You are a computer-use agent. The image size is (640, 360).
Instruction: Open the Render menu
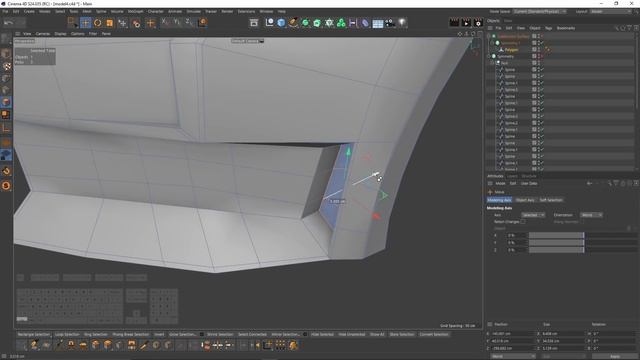coord(227,11)
